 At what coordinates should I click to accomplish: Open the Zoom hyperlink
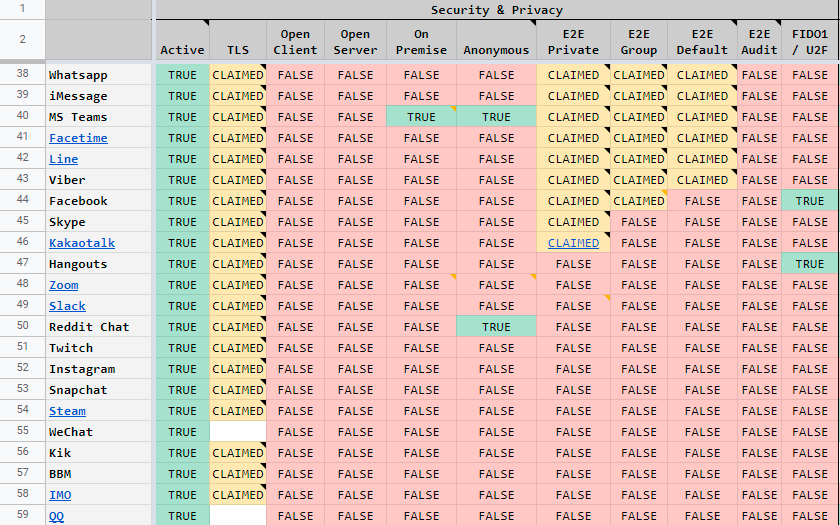(64, 285)
